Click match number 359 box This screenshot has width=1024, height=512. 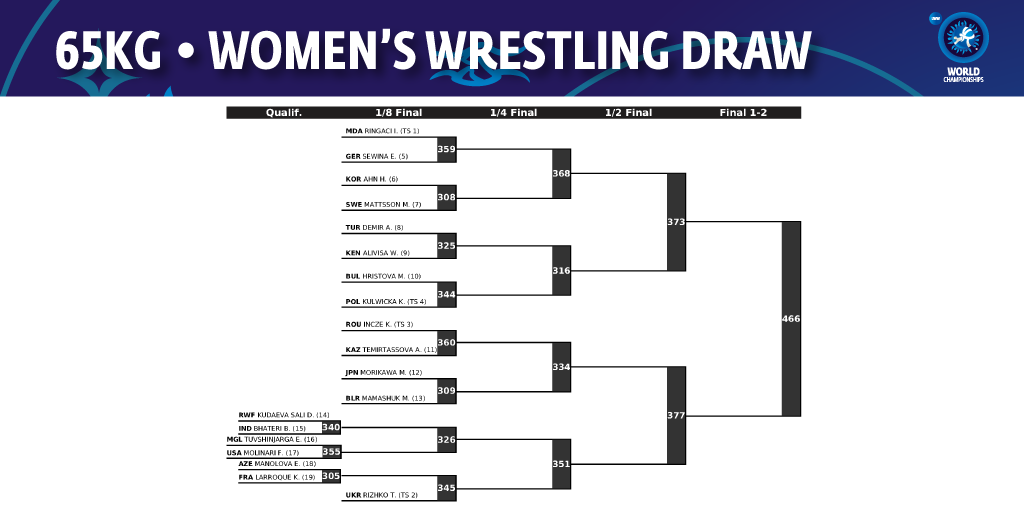[446, 150]
